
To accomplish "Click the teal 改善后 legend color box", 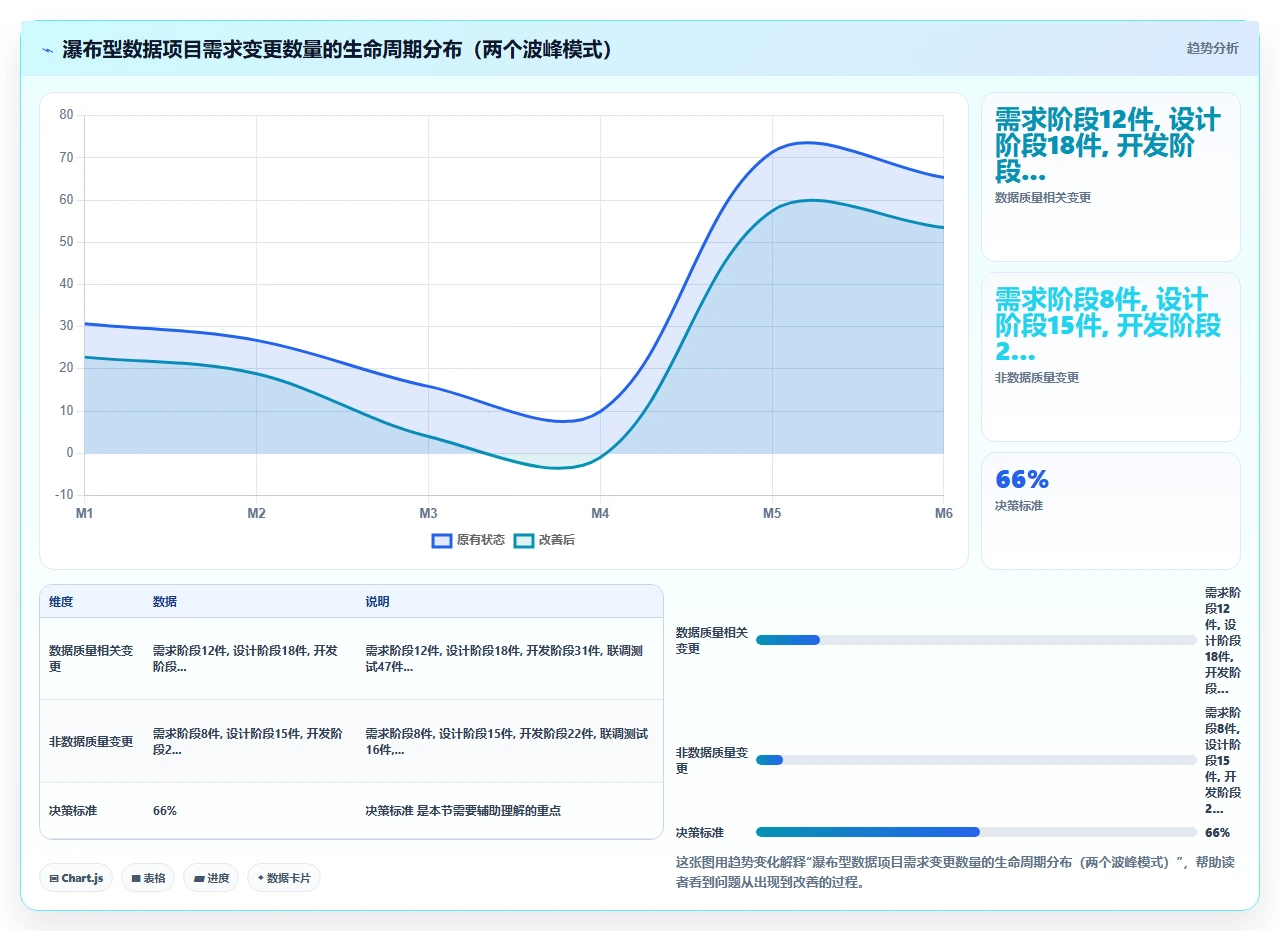I will point(524,540).
